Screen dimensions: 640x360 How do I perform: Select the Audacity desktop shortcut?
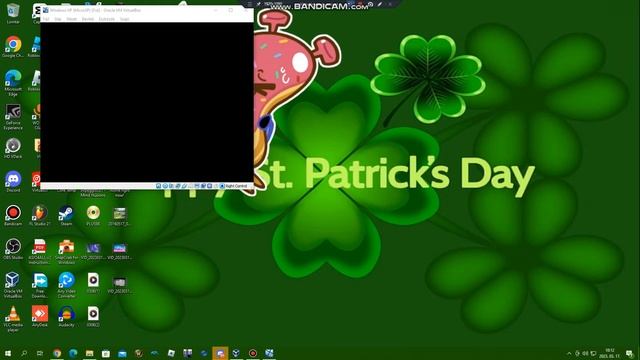(66, 316)
